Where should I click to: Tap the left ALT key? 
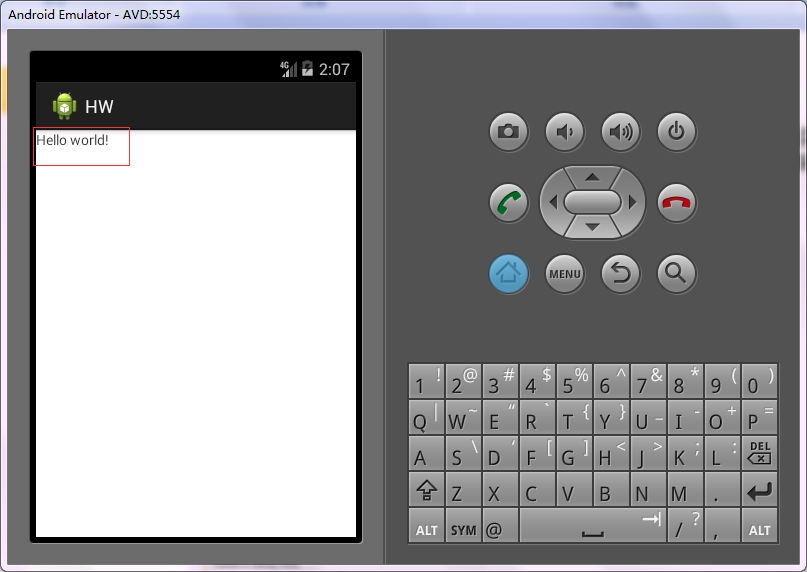(426, 525)
